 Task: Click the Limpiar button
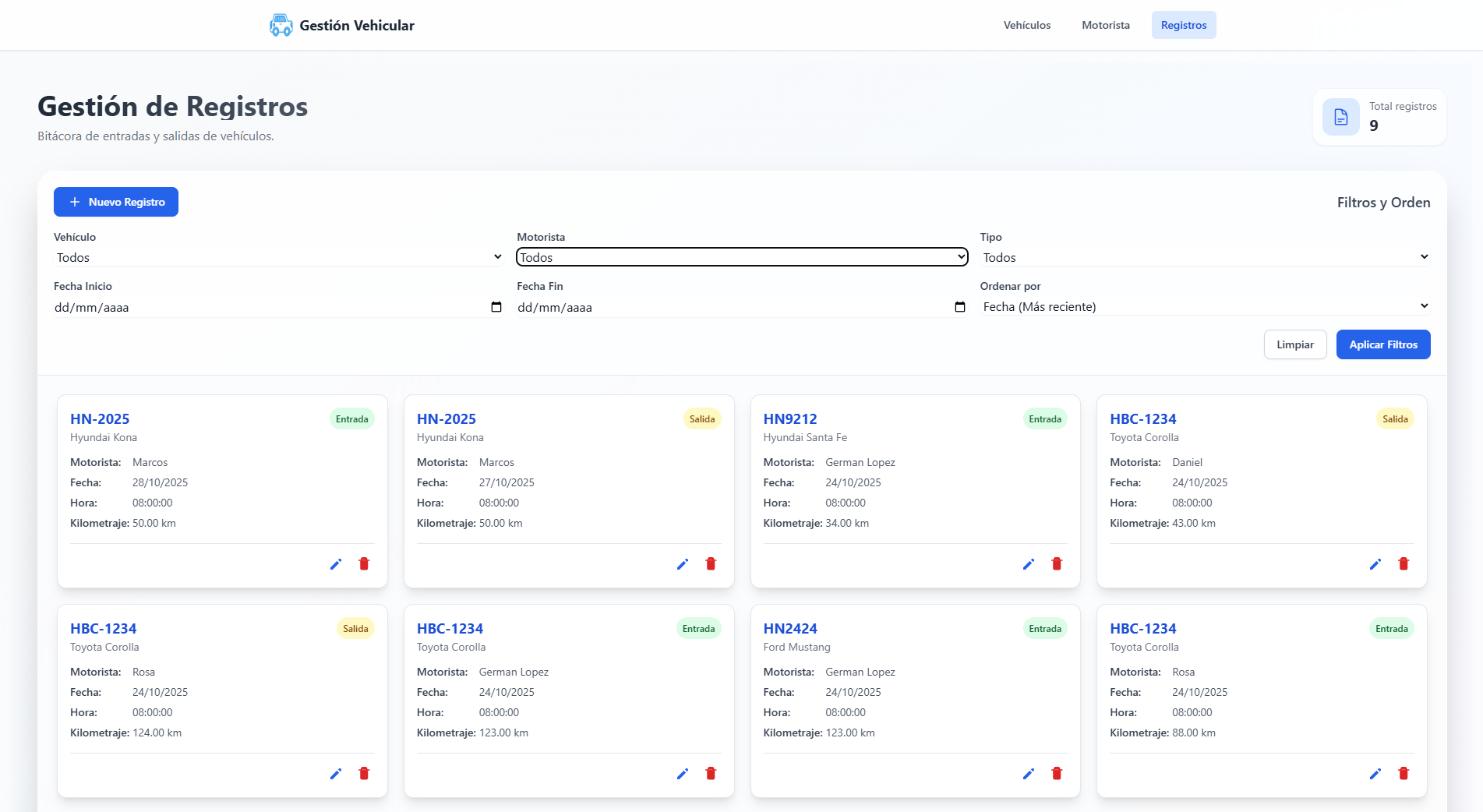click(x=1294, y=344)
